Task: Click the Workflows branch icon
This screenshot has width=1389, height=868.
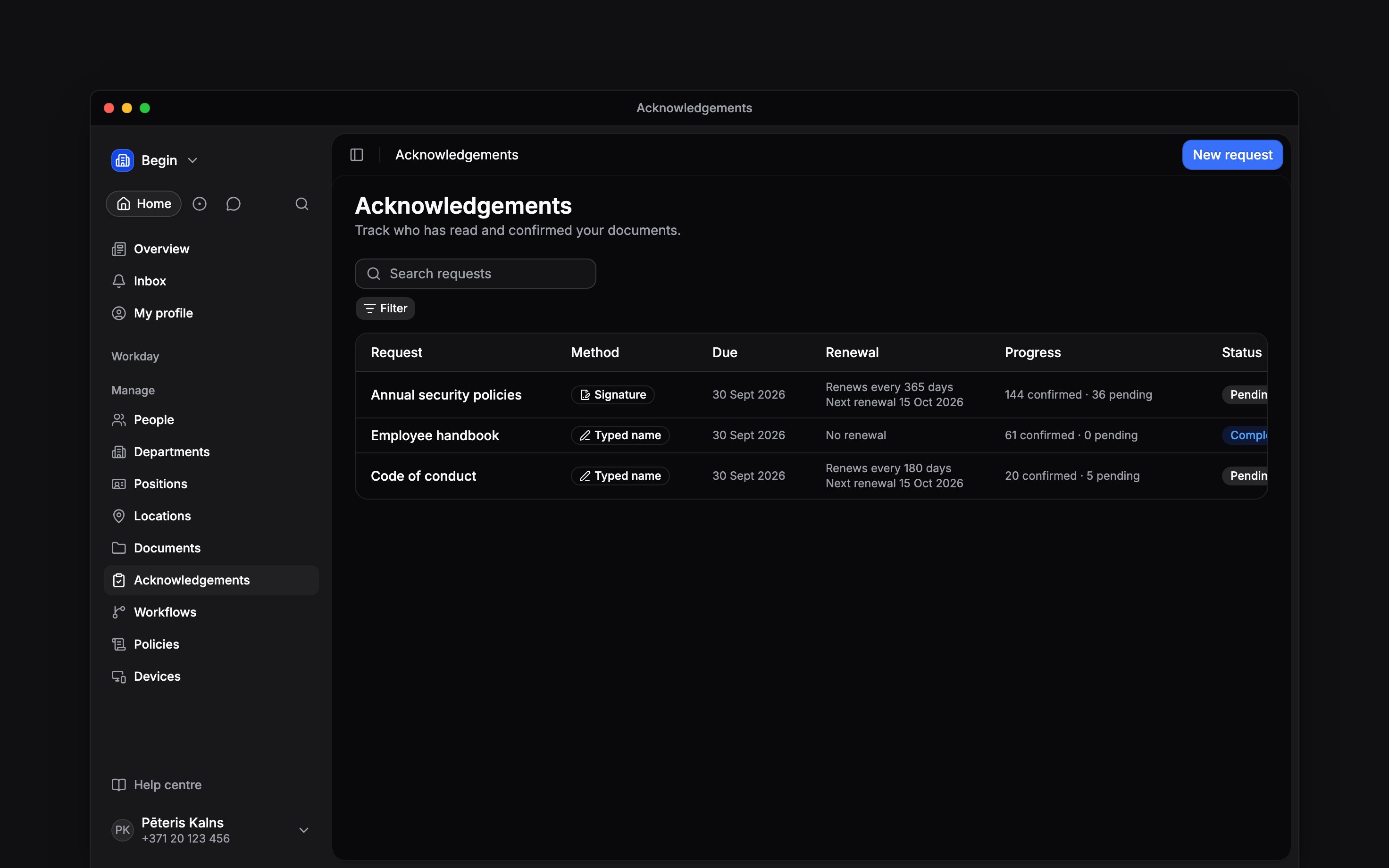Action: tap(119, 612)
